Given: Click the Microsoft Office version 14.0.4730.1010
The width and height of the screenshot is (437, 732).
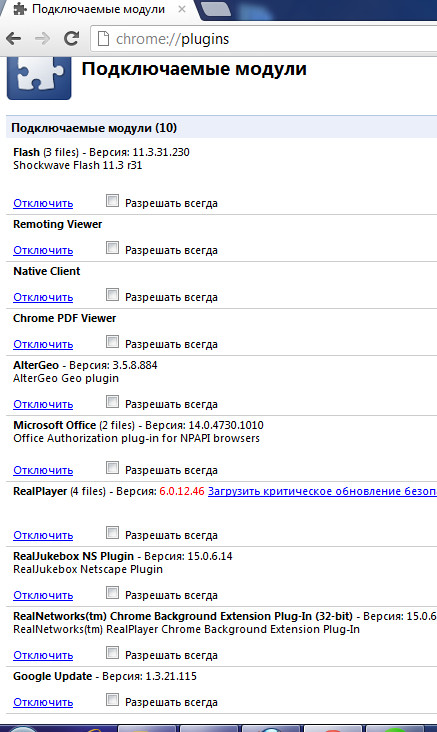Looking at the screenshot, I should (x=226, y=425).
